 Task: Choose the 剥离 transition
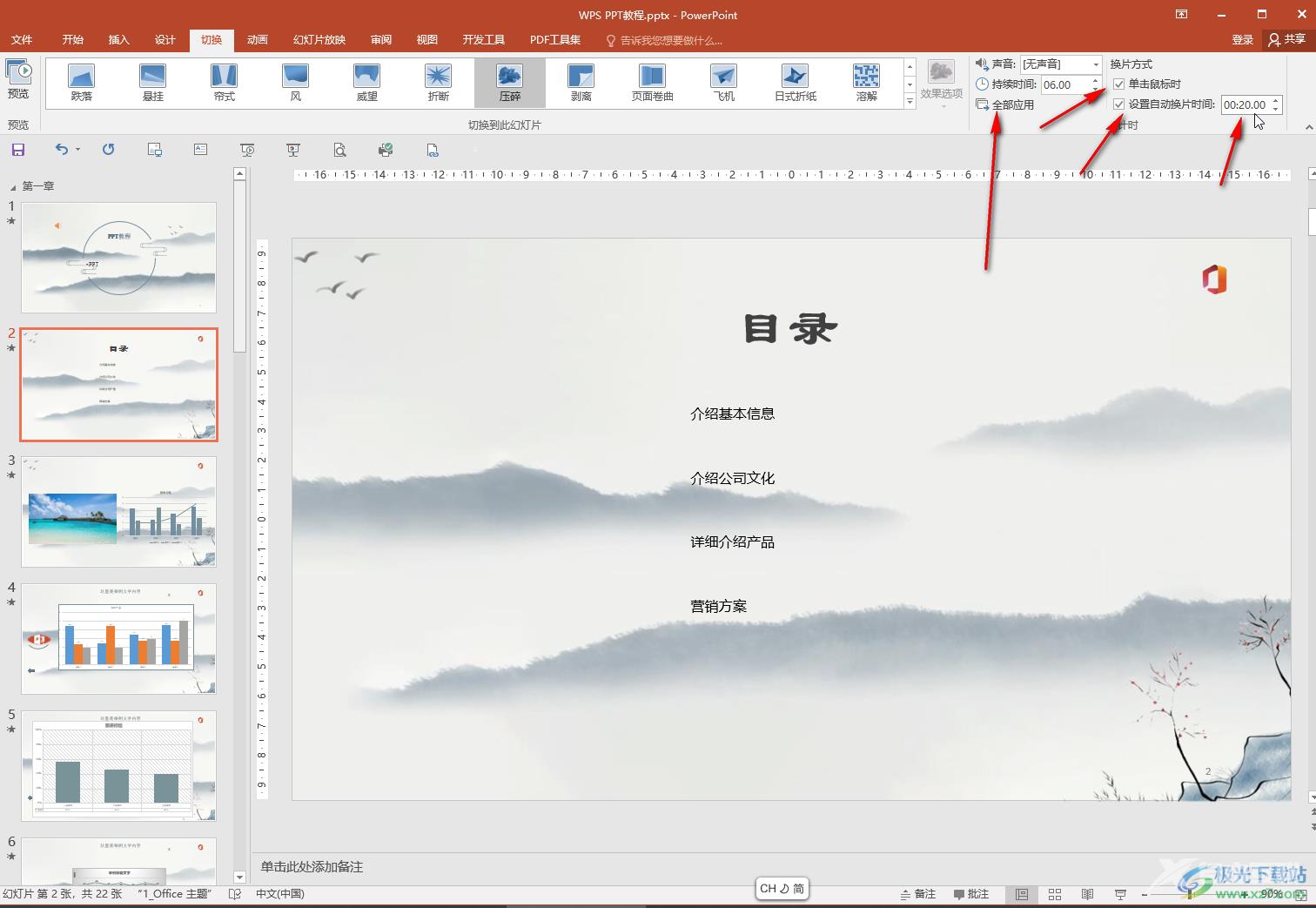tap(581, 83)
